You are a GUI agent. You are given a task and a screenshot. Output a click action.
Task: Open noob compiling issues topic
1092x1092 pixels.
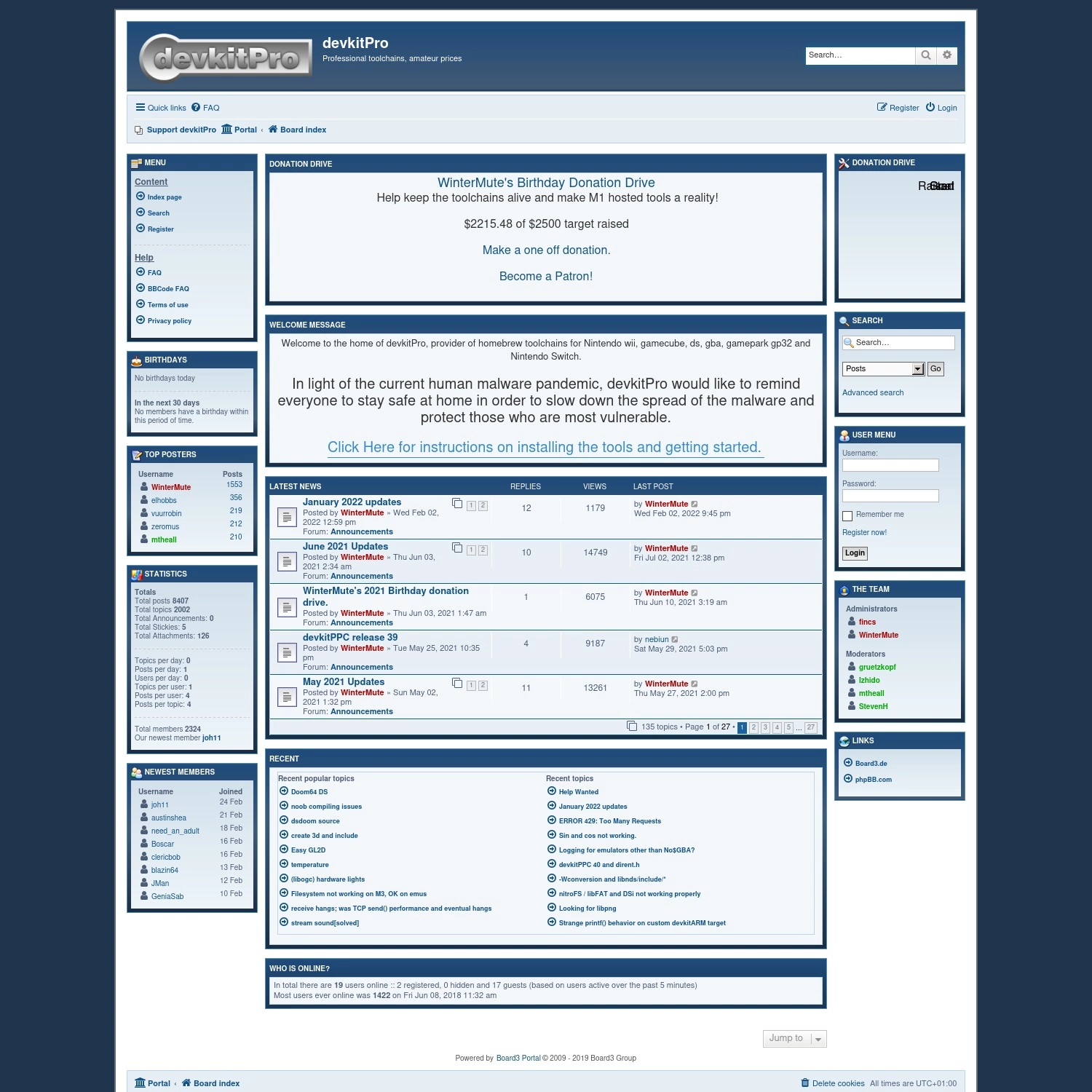pos(326,807)
